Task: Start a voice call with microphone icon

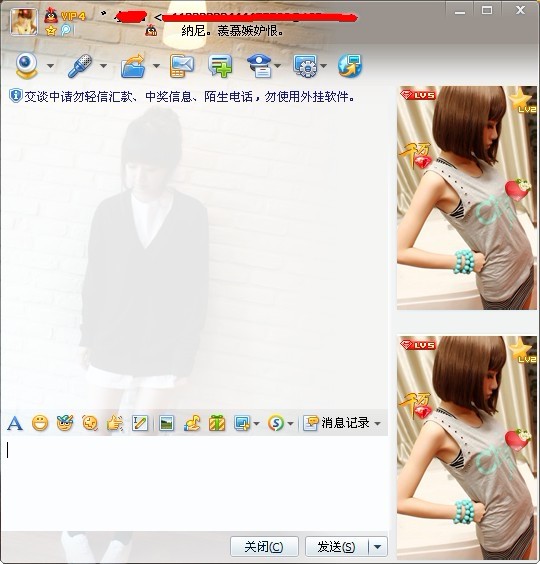Action: pos(80,66)
